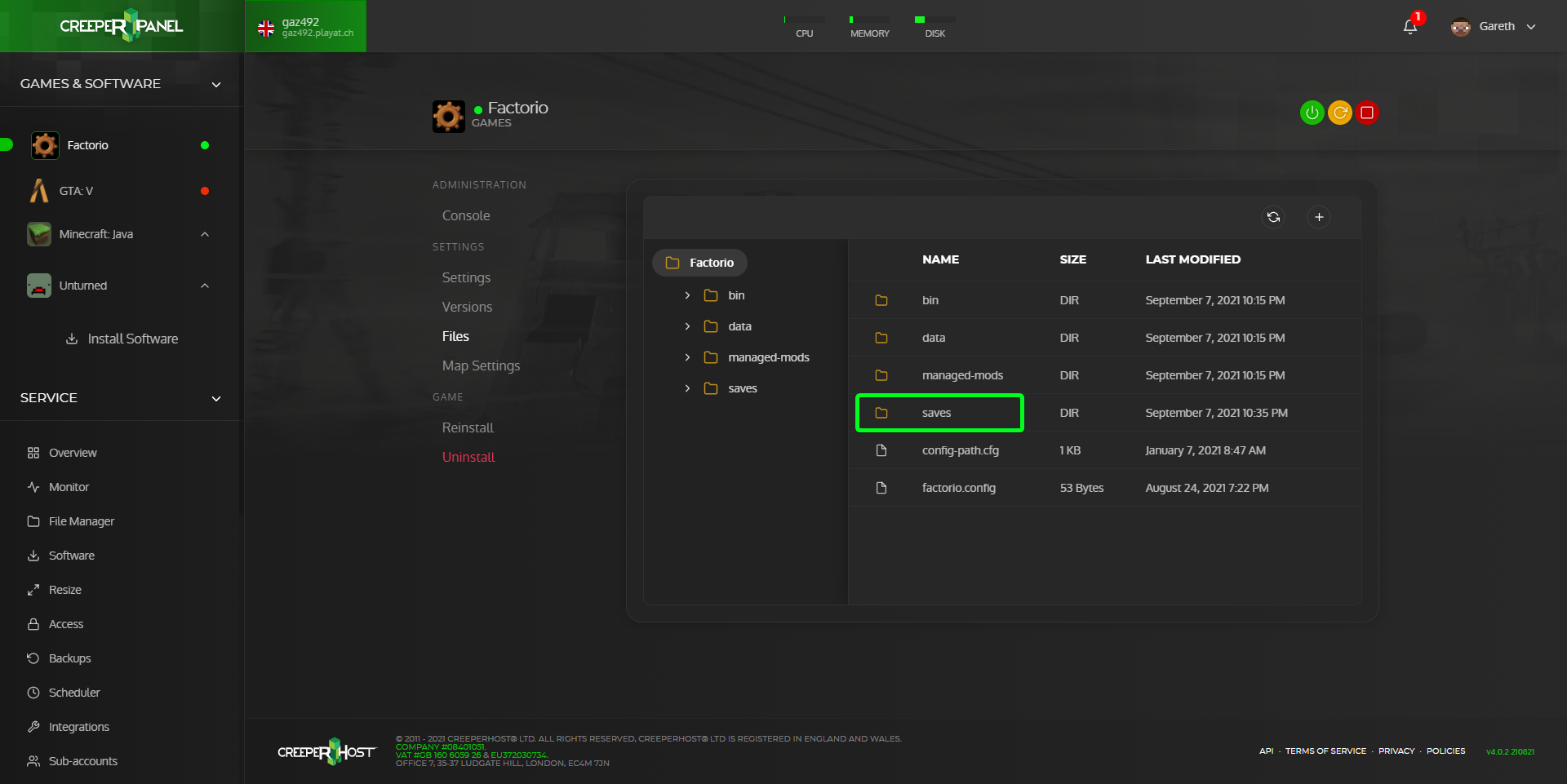
Task: Select the factorio.config file name
Action: click(959, 488)
